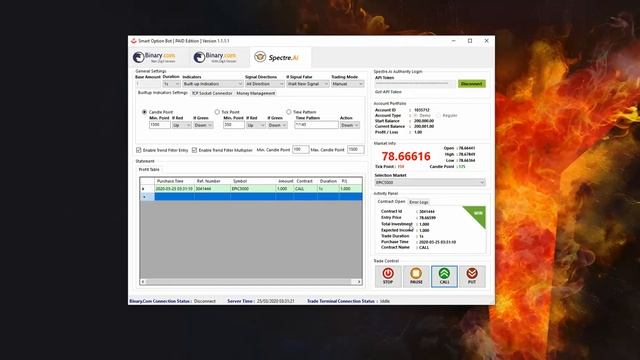
Task: Open the Duration dropdown
Action: coord(171,84)
